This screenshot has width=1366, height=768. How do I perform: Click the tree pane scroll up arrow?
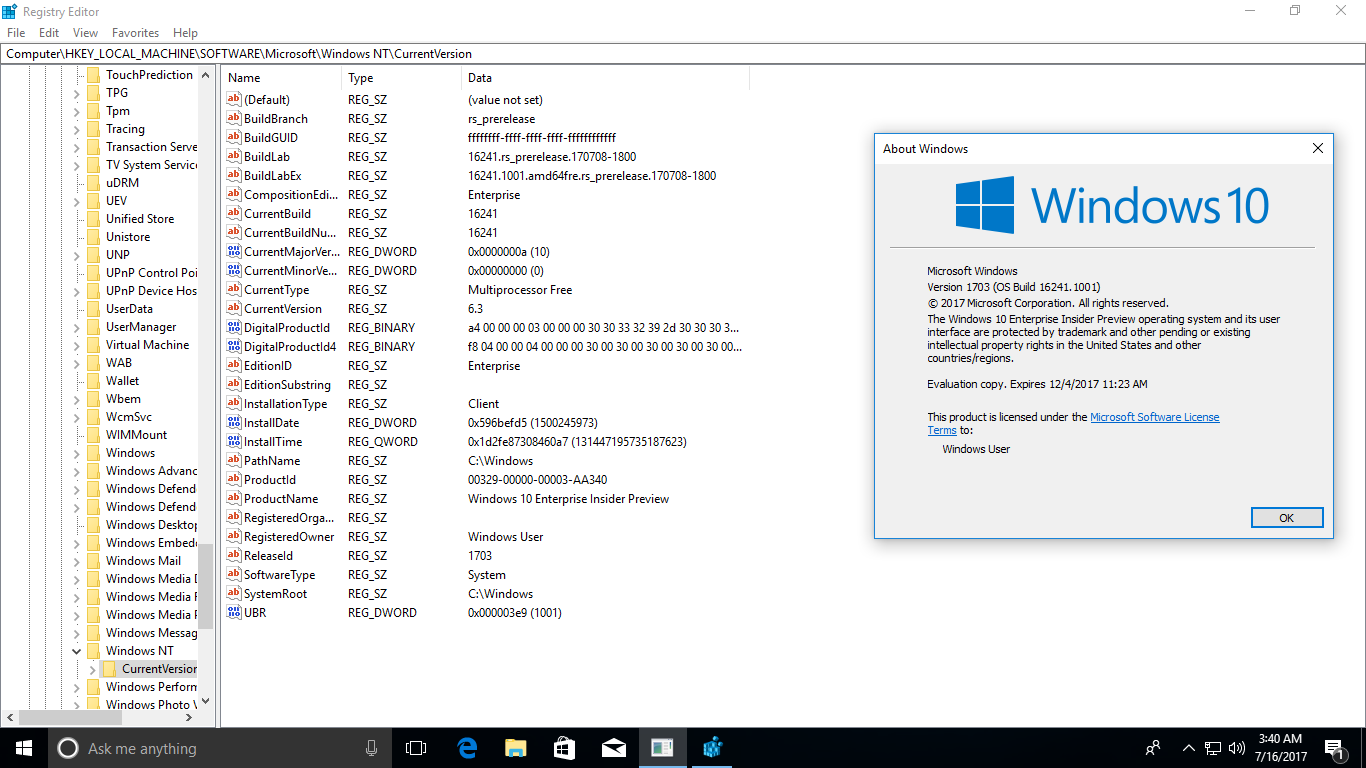(x=206, y=75)
